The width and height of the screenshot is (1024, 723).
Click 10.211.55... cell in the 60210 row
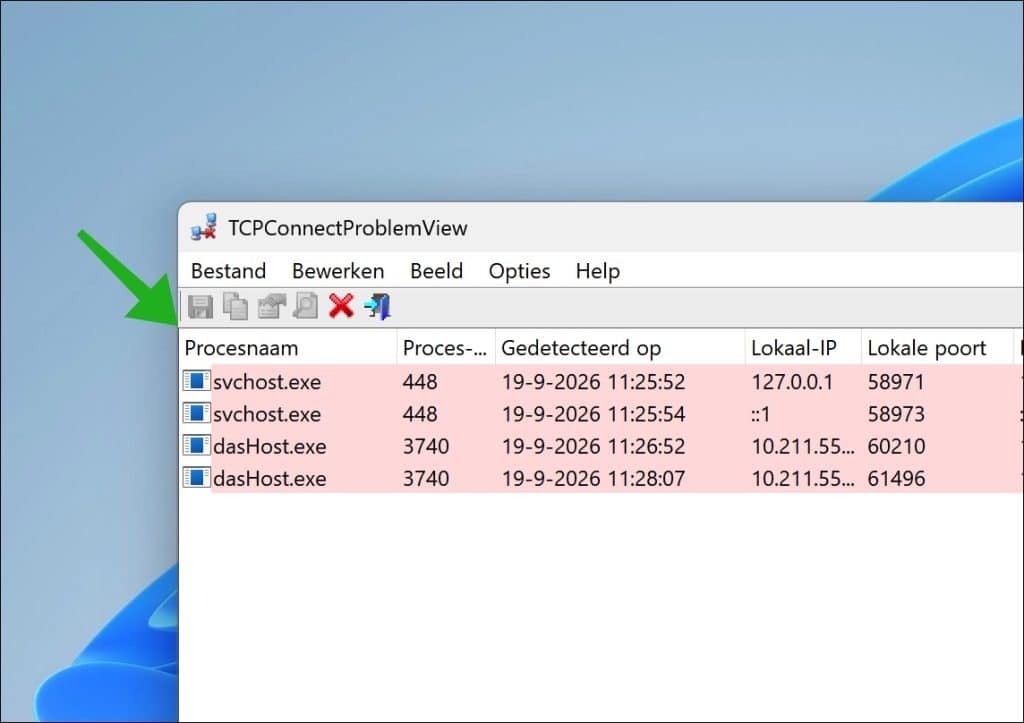tap(803, 446)
